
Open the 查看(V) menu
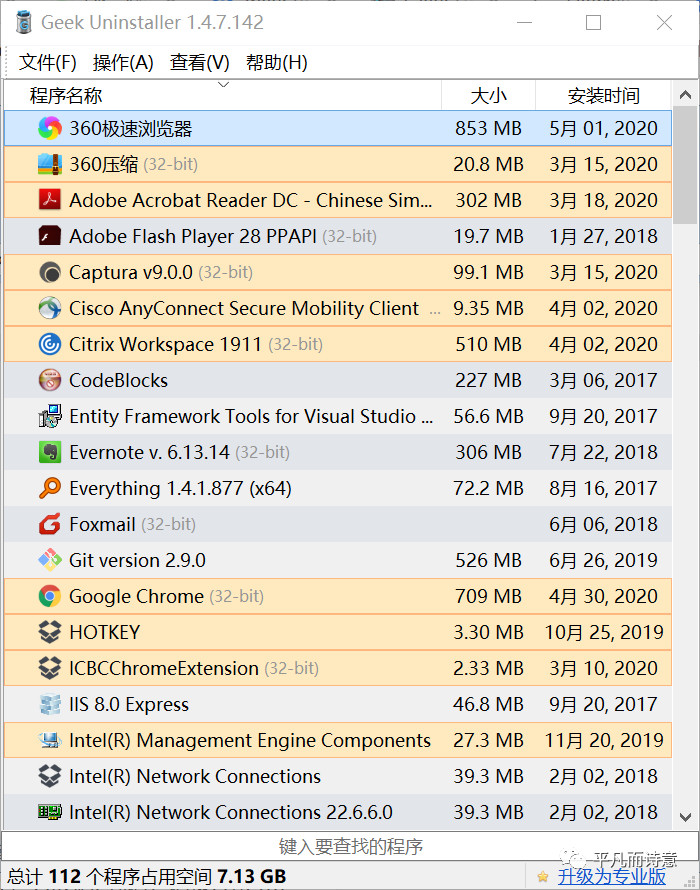199,62
